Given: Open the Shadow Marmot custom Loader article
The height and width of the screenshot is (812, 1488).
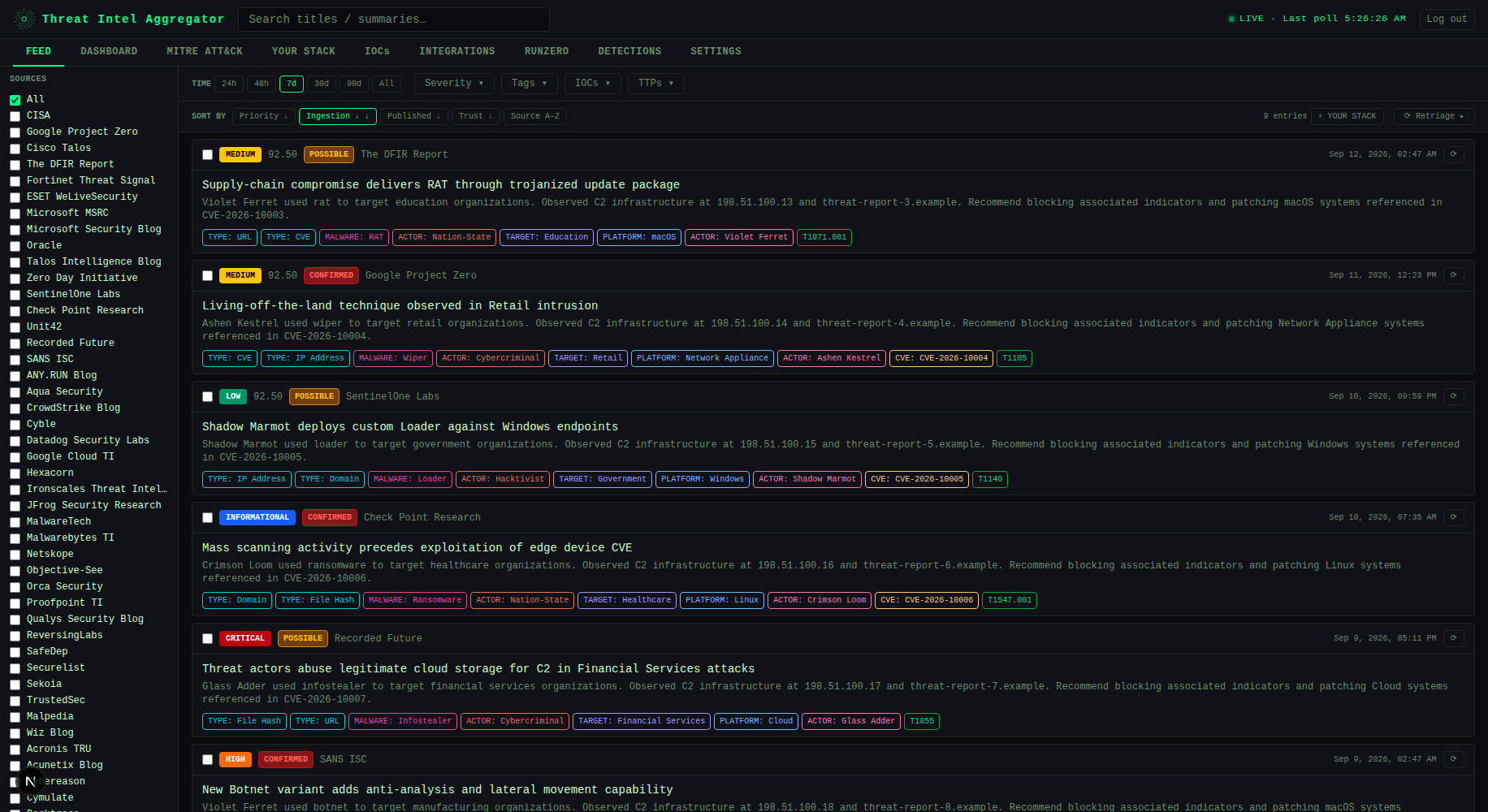Looking at the screenshot, I should click(x=410, y=427).
